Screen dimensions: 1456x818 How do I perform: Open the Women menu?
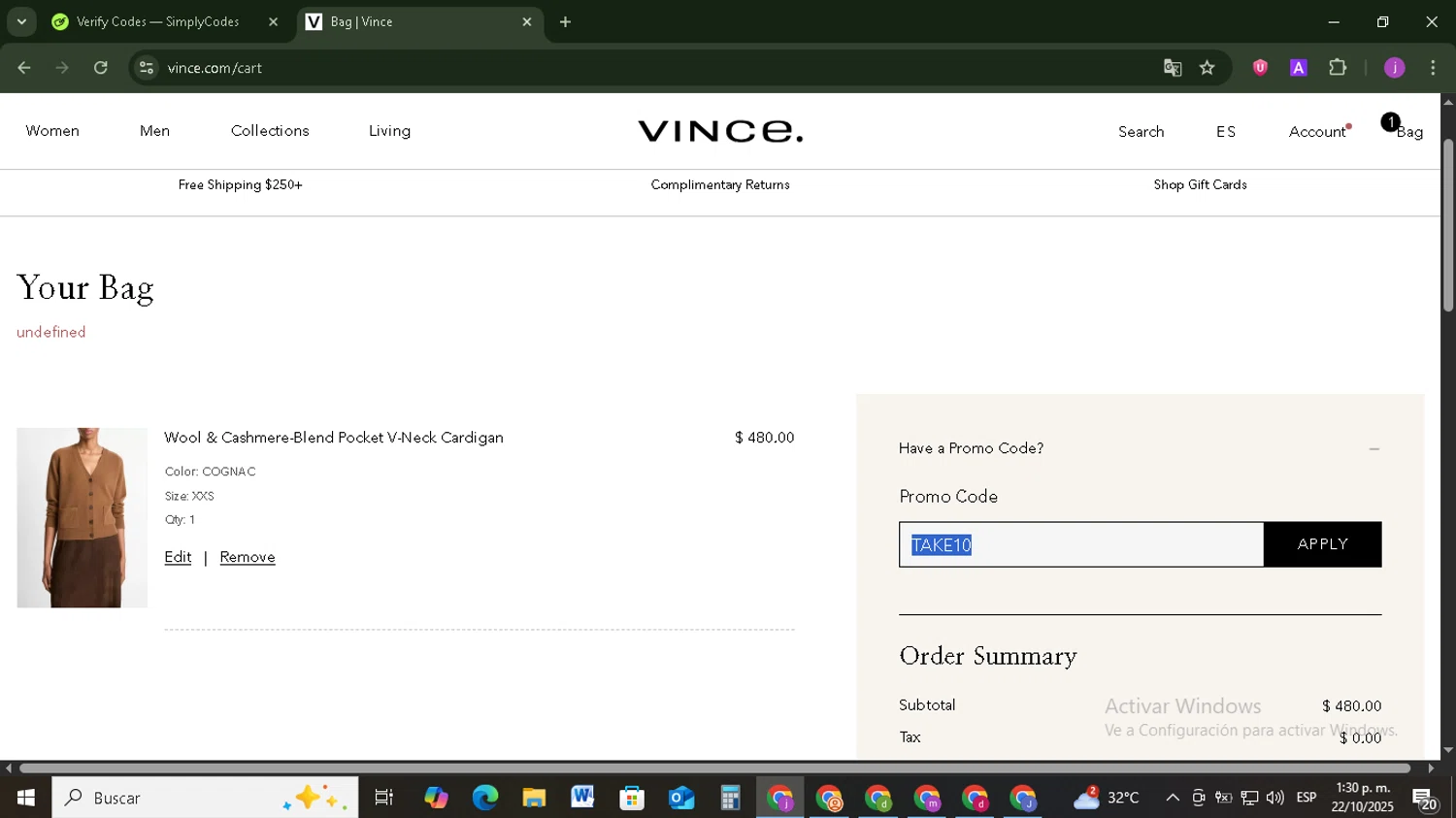(52, 131)
